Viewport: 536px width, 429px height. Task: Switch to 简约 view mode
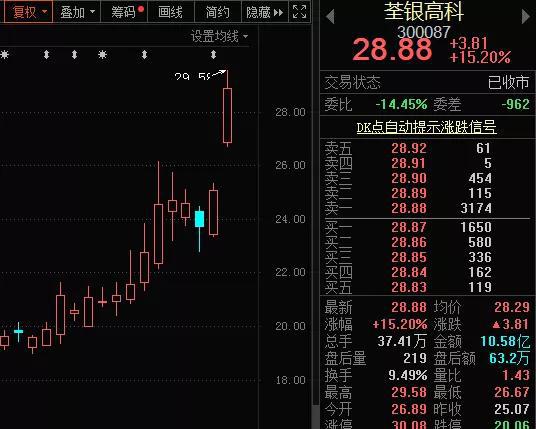(x=217, y=12)
